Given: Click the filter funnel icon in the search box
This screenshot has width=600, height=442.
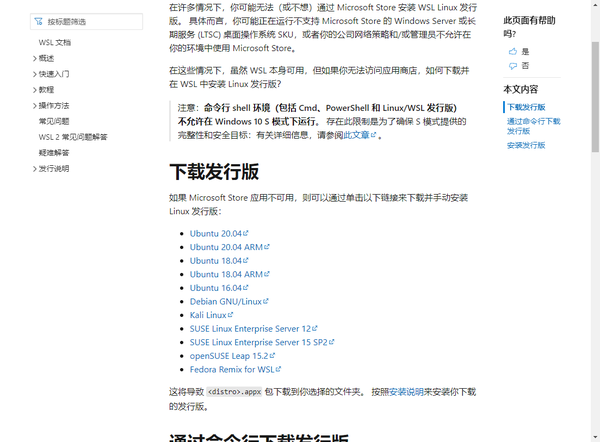Looking at the screenshot, I should click(x=39, y=22).
